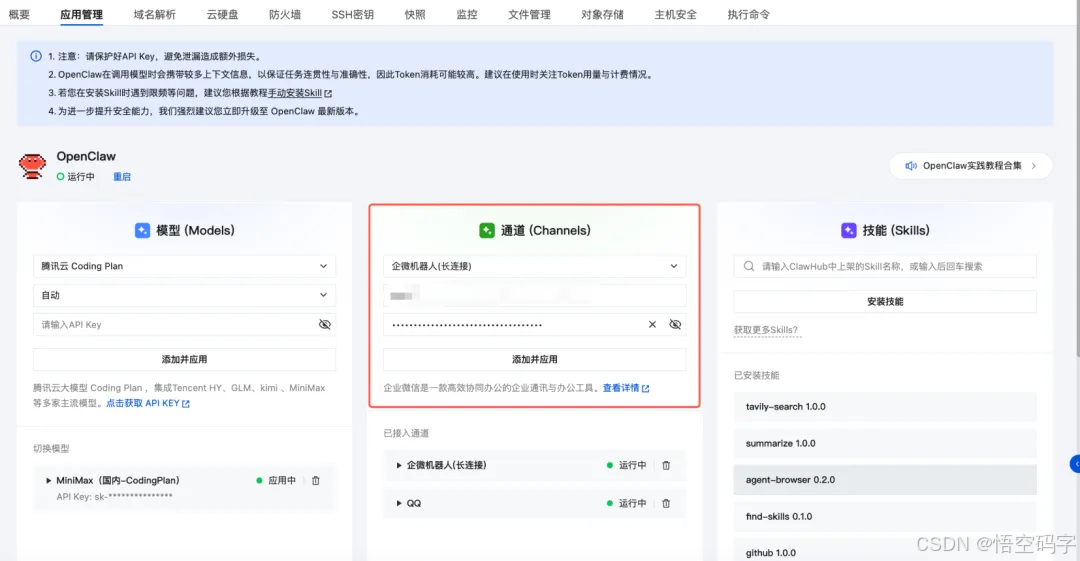
Task: Click the ClawHub Skill search field
Action: [885, 266]
